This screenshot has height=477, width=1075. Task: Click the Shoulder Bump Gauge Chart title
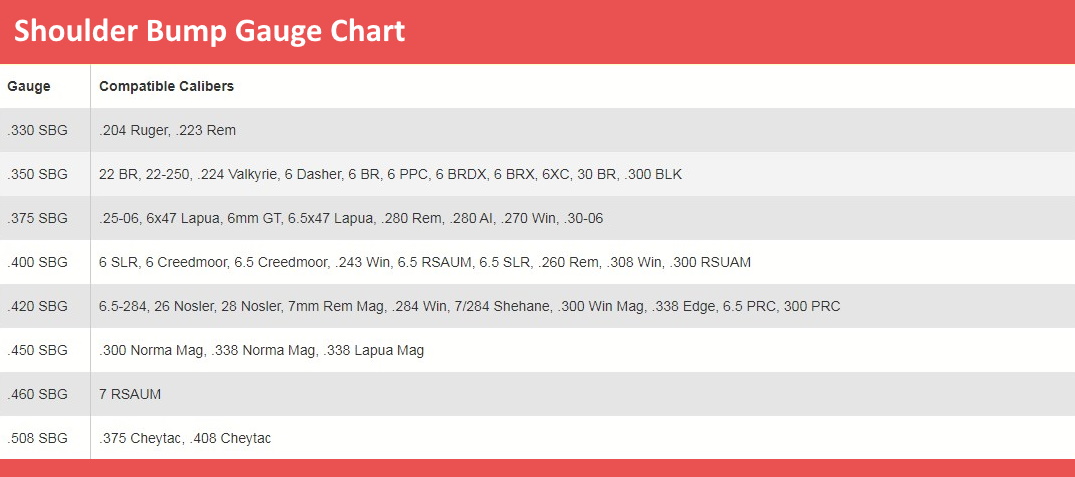click(209, 32)
